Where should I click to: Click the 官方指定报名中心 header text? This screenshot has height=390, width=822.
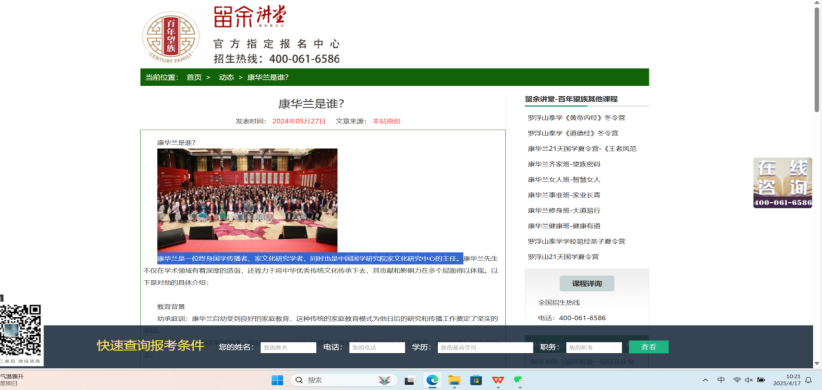276,44
